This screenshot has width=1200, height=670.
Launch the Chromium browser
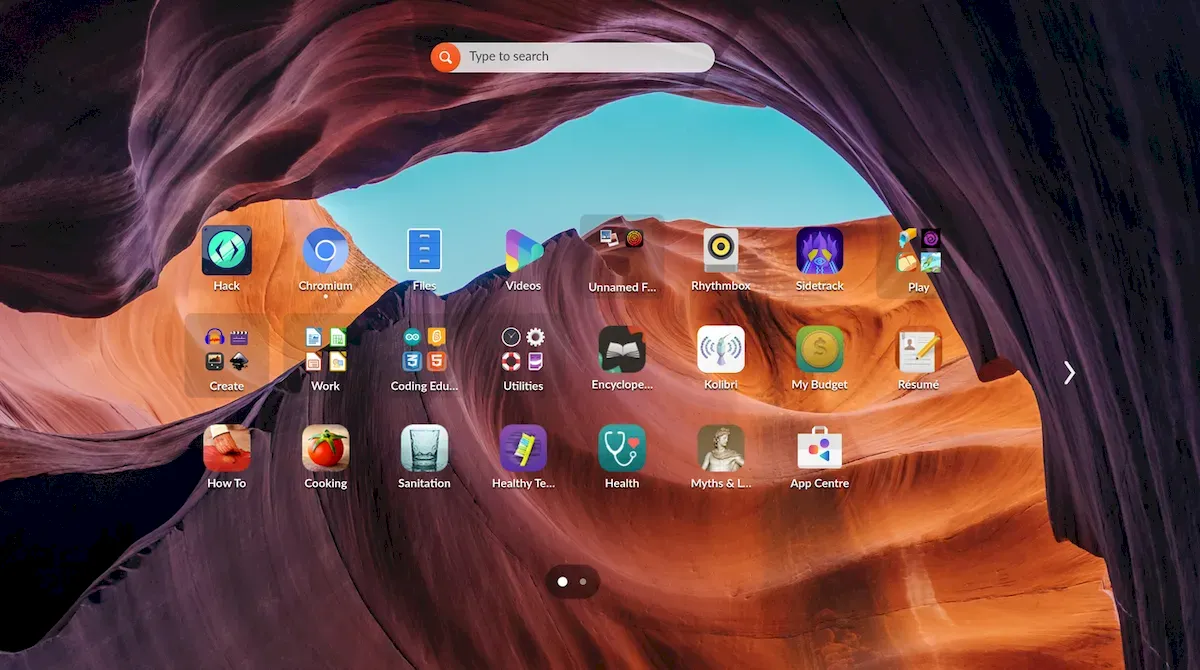click(325, 251)
